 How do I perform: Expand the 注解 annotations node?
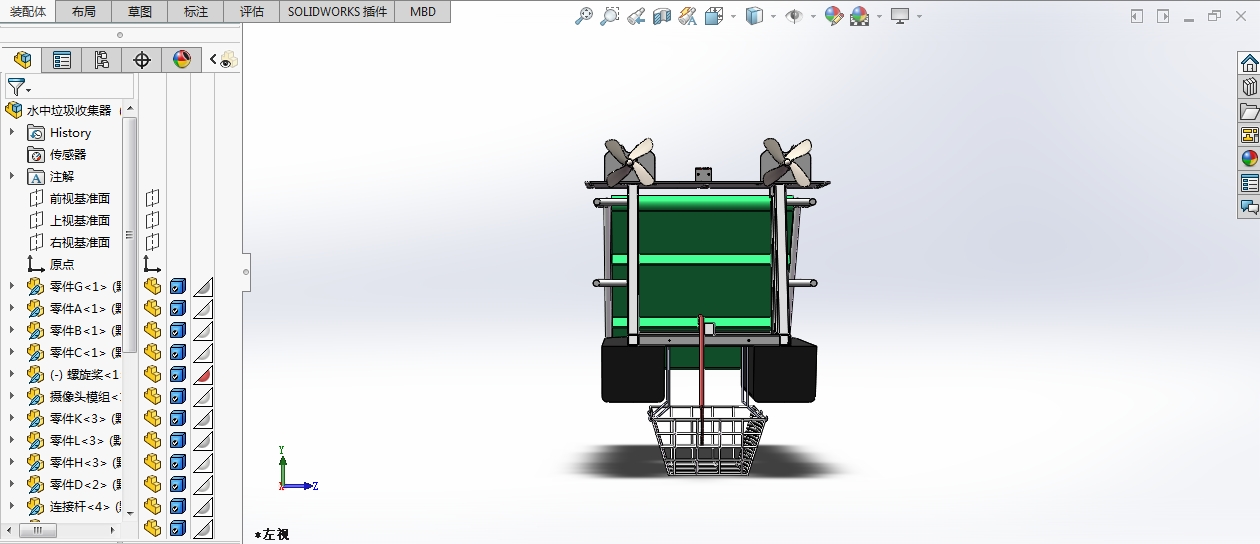[x=12, y=176]
